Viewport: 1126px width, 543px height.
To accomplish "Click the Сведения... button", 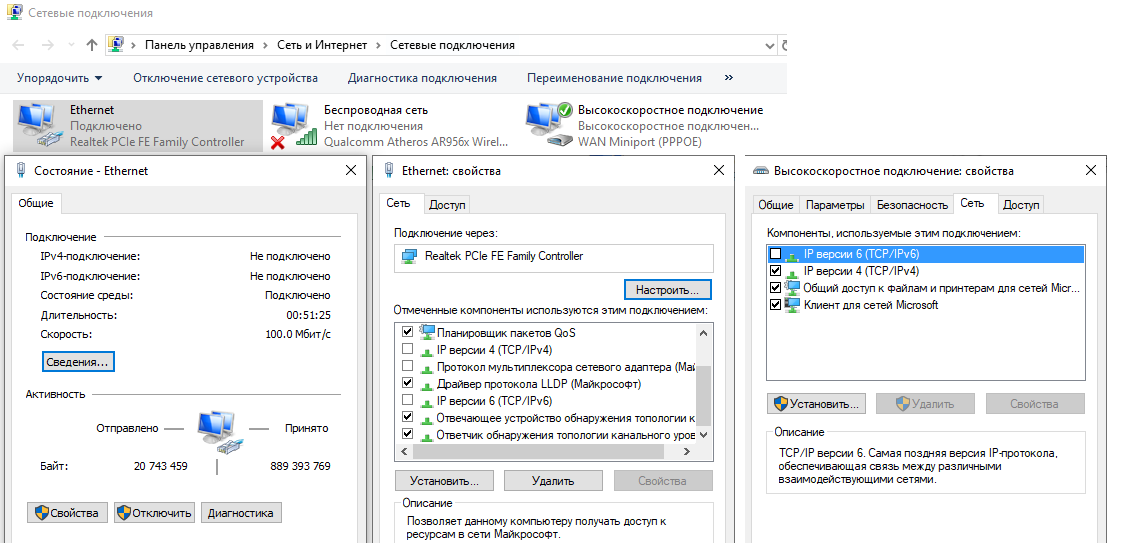I will point(78,361).
